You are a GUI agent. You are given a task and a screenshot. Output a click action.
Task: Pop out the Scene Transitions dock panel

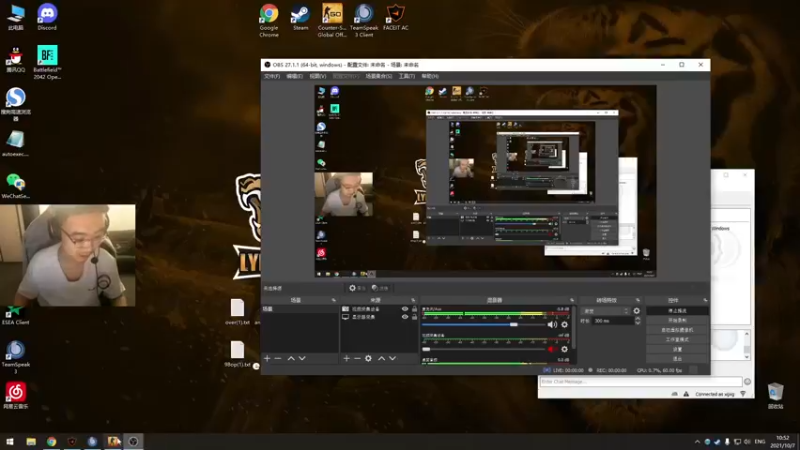pos(638,301)
